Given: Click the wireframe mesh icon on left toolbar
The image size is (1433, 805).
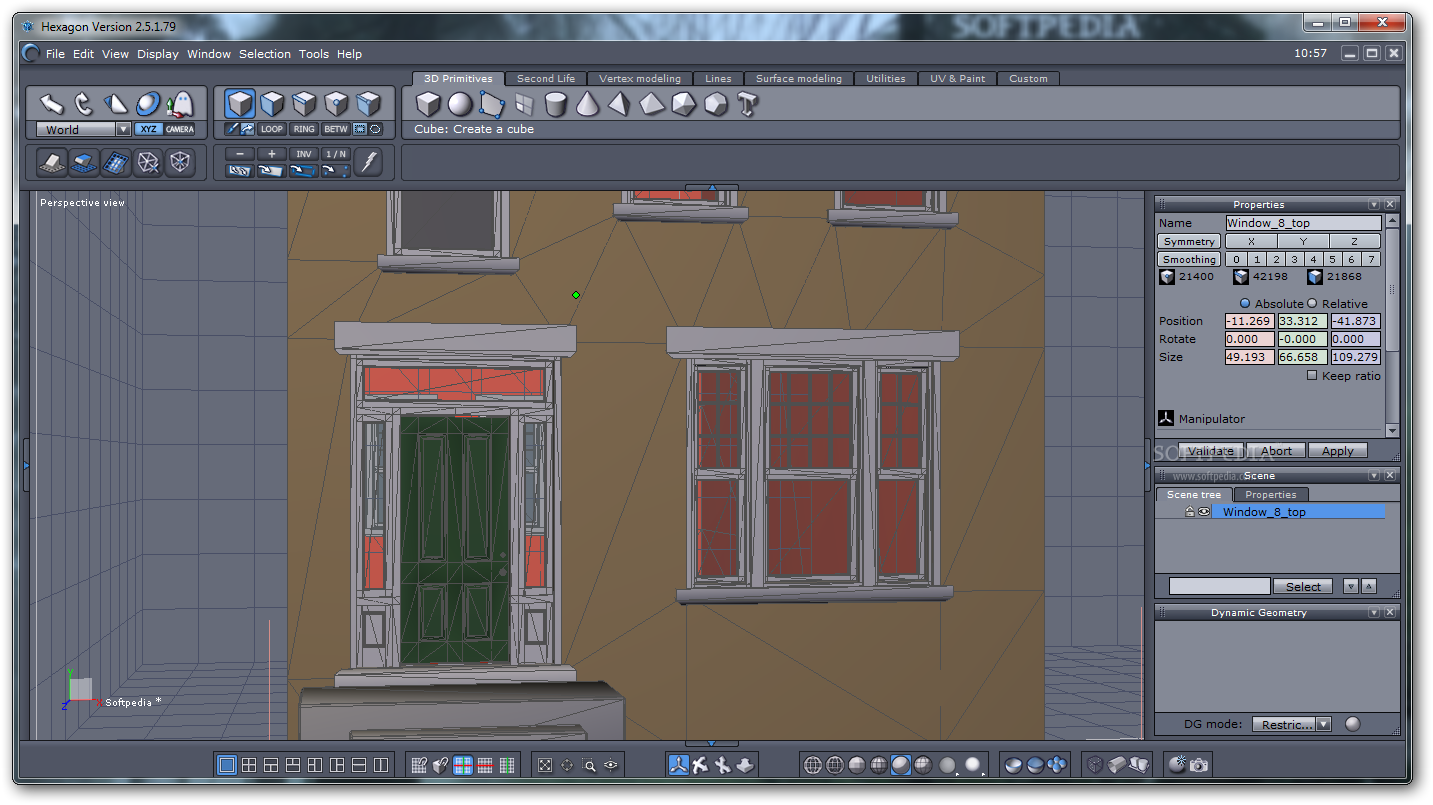Looking at the screenshot, I should [x=149, y=162].
